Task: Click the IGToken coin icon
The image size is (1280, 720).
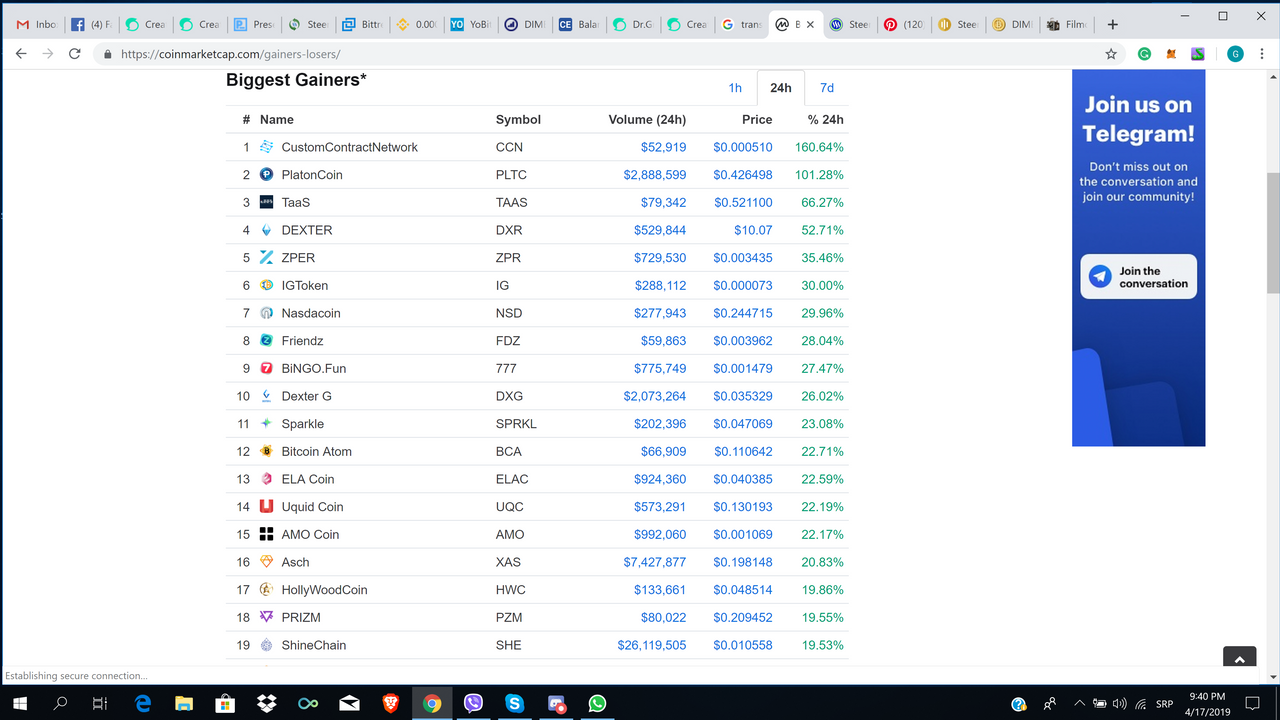Action: click(x=267, y=285)
